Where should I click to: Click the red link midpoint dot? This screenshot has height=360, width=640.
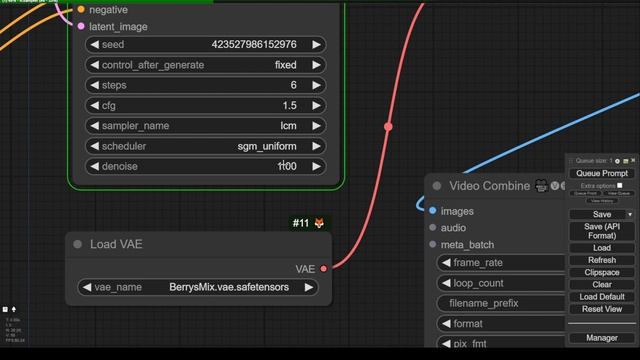pos(388,127)
